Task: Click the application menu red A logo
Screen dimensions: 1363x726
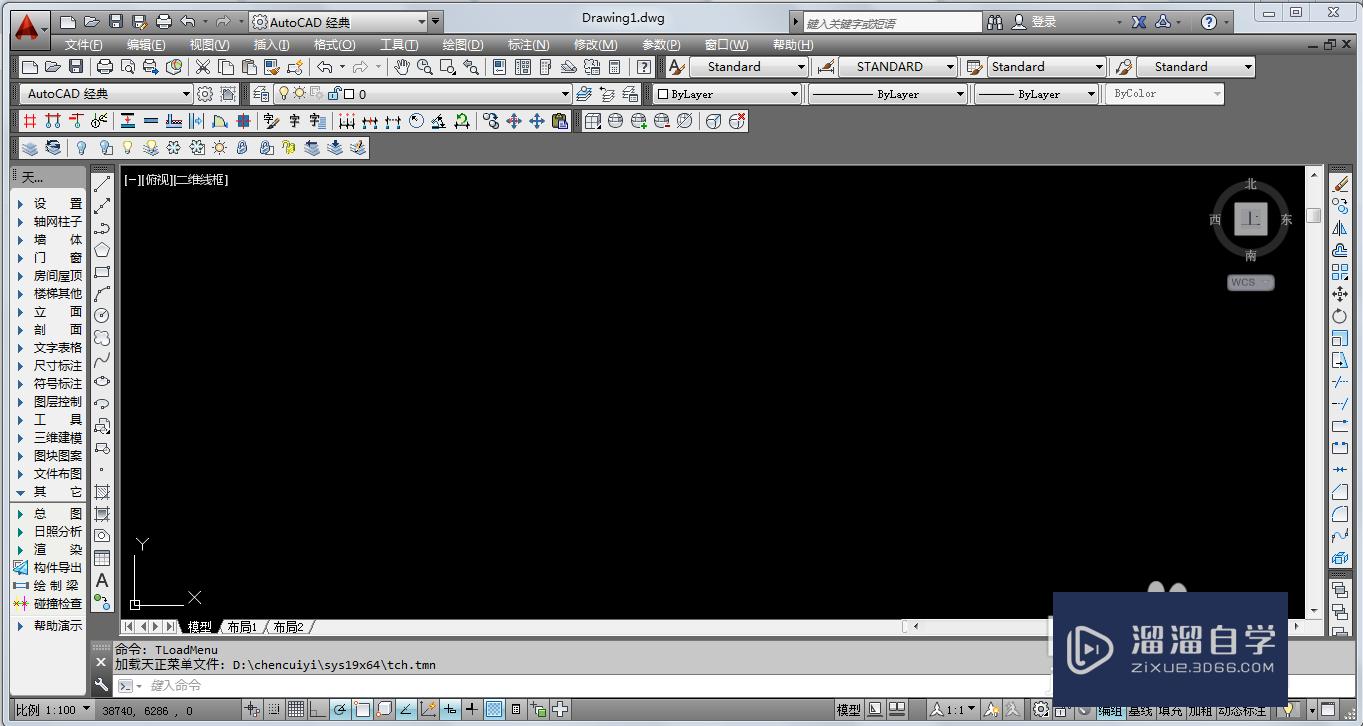Action: click(x=31, y=28)
